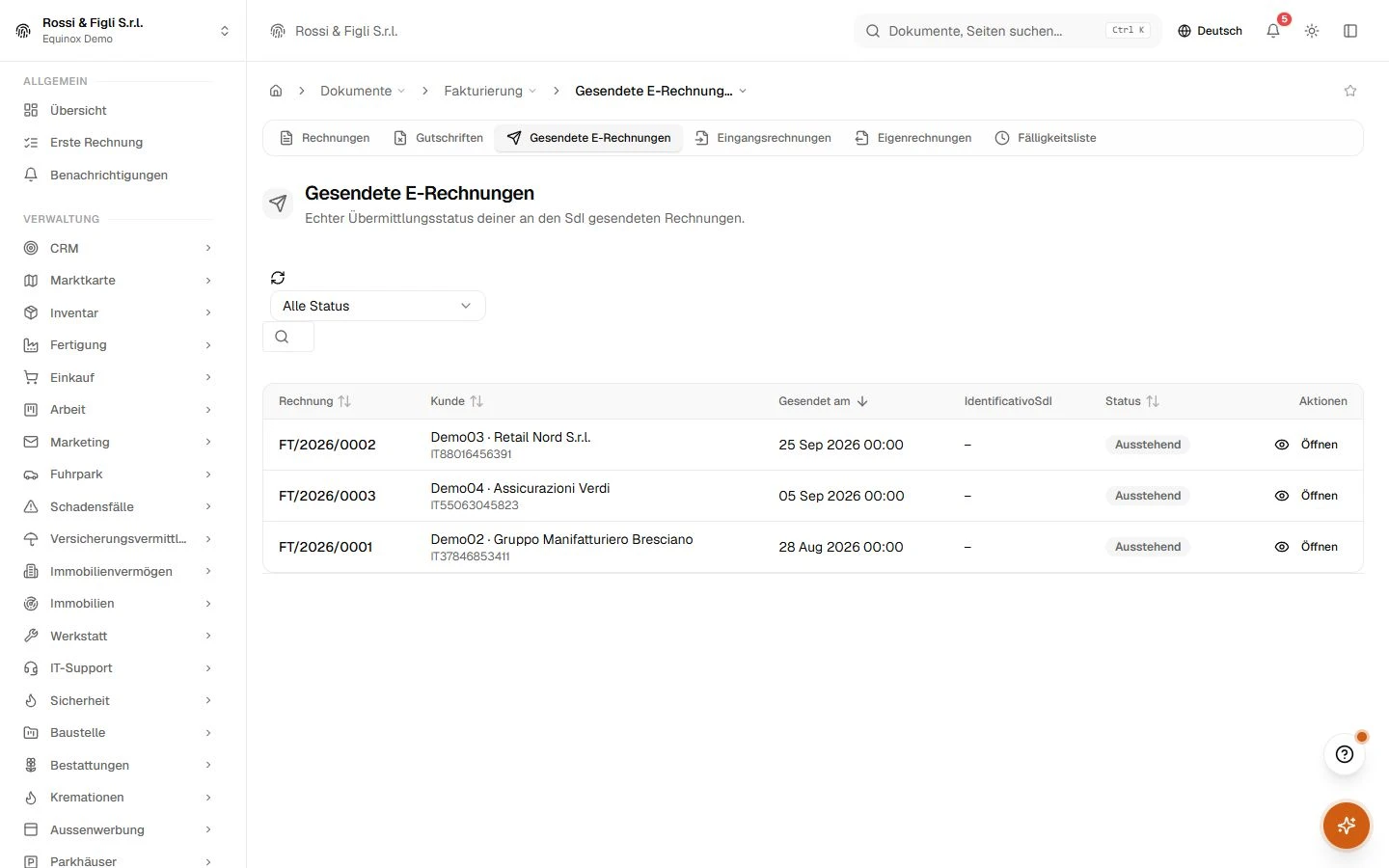Click the eye icon for FT/2026/0002

pyautogui.click(x=1282, y=445)
